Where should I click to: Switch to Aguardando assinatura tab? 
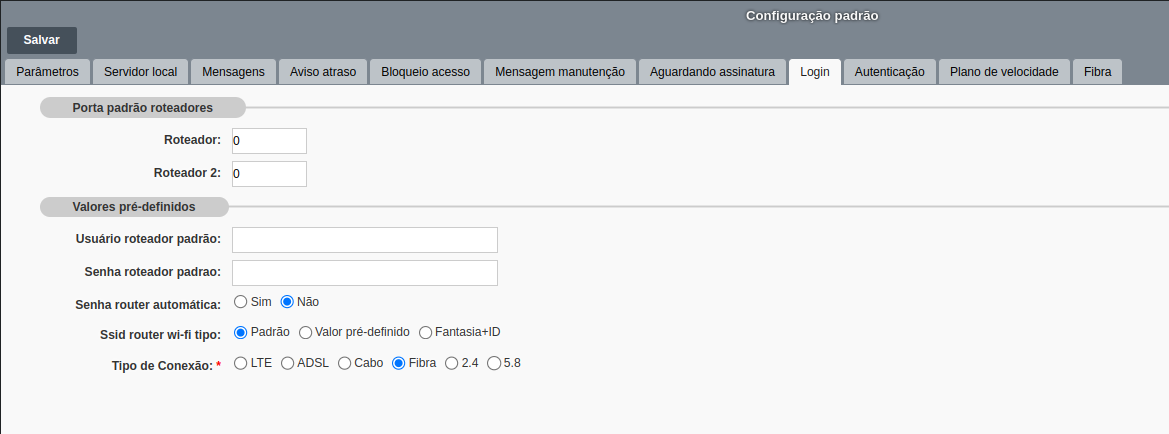(712, 72)
